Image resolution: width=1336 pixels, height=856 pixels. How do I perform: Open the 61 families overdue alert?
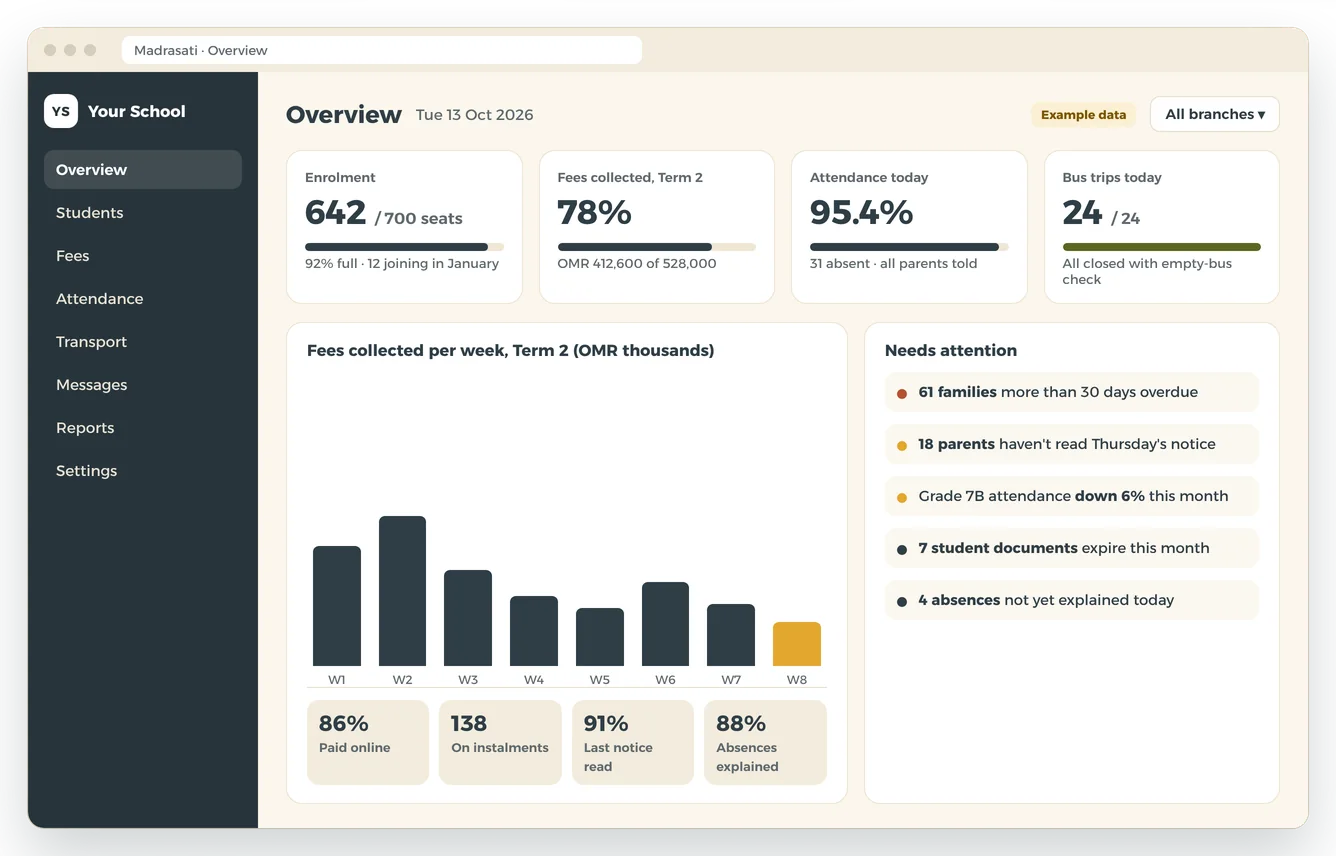(x=1071, y=392)
